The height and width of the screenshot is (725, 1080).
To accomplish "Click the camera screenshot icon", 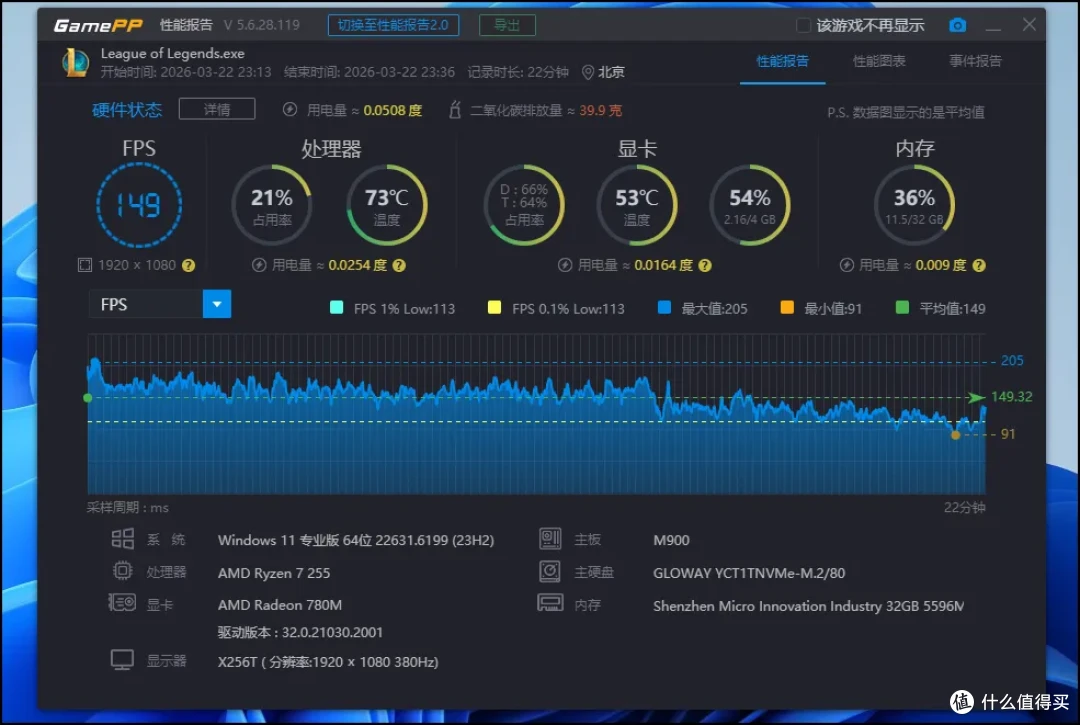I will (957, 25).
